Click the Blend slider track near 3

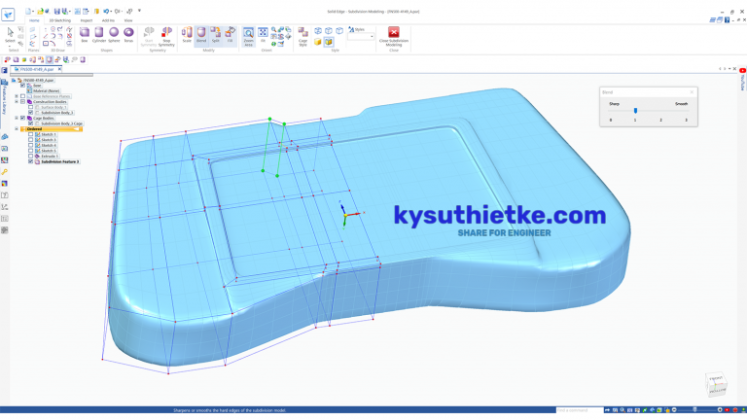tap(686, 110)
